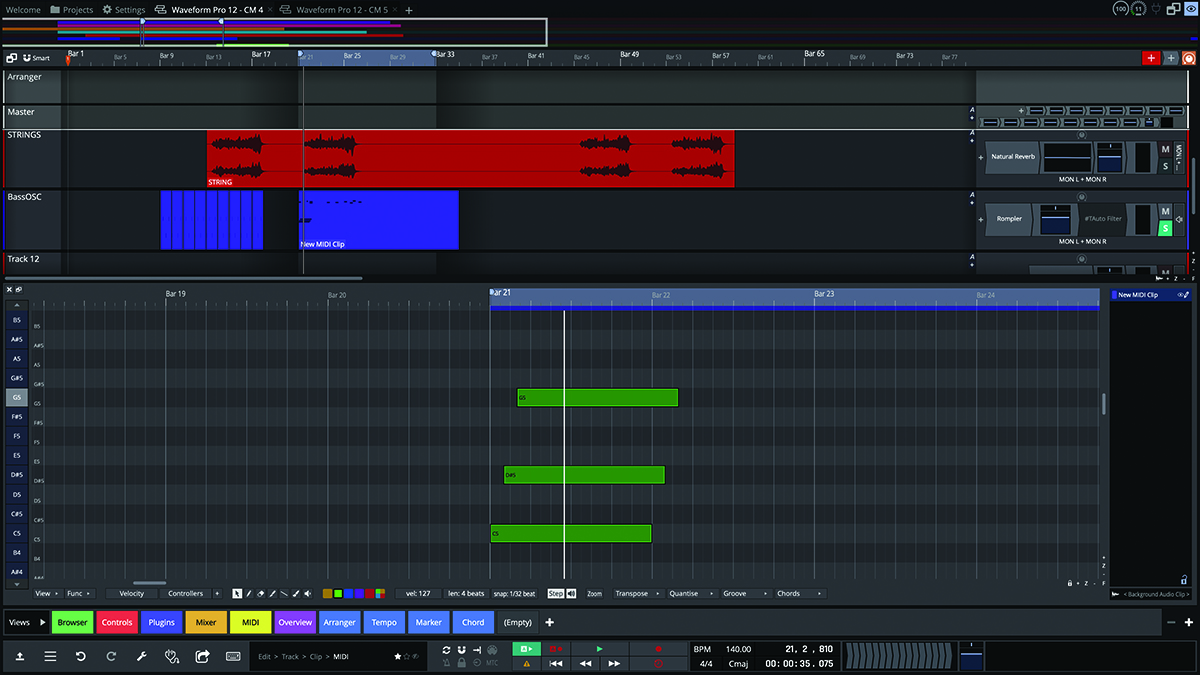Start playback with the green play button
Image resolution: width=1200 pixels, height=675 pixels.
[x=600, y=649]
